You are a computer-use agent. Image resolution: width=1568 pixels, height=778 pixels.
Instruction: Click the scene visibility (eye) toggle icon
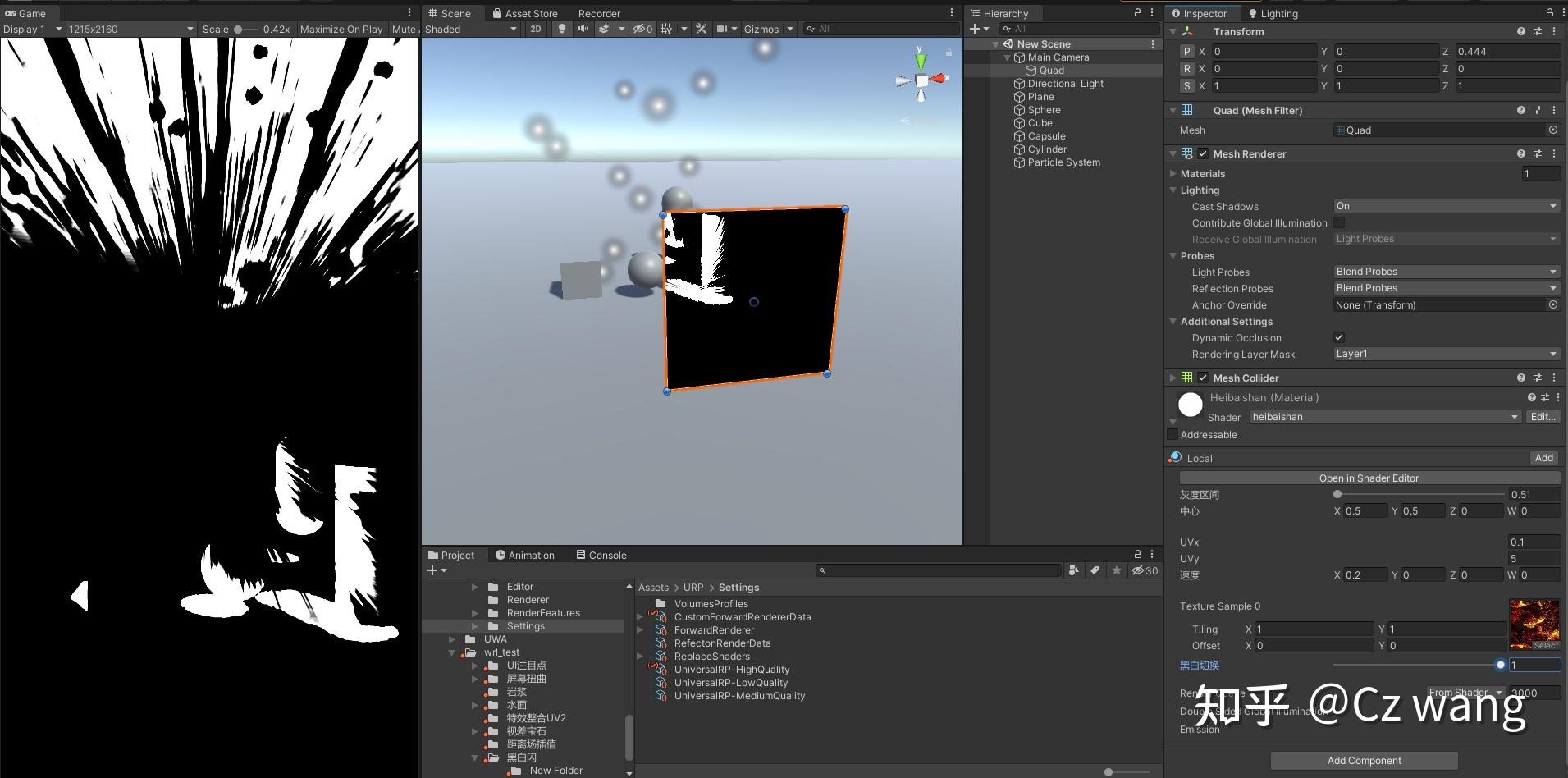tap(641, 29)
